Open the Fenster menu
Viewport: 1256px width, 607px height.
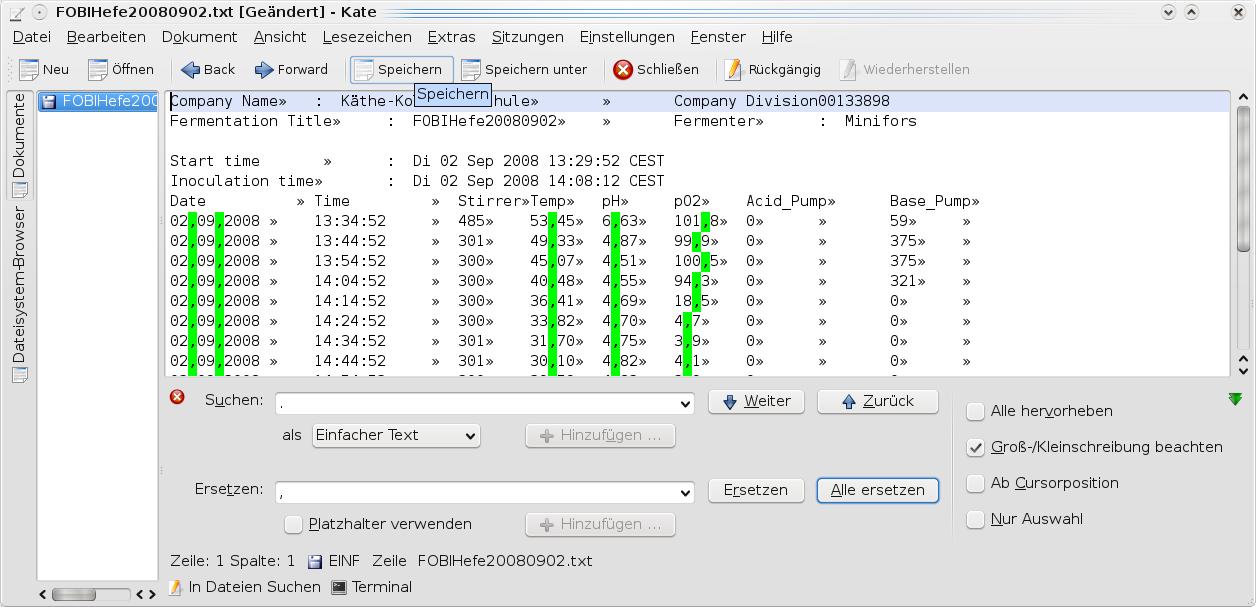[x=718, y=37]
